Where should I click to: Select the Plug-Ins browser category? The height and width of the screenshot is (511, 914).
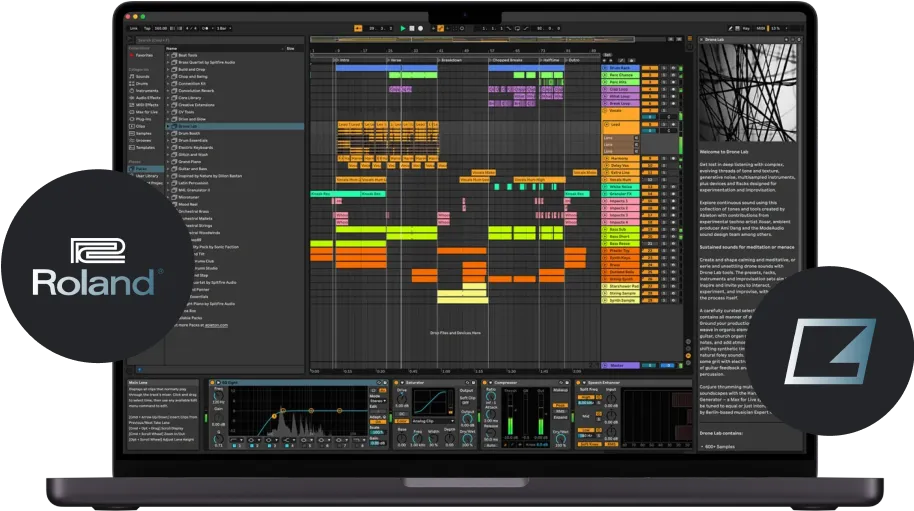(143, 118)
